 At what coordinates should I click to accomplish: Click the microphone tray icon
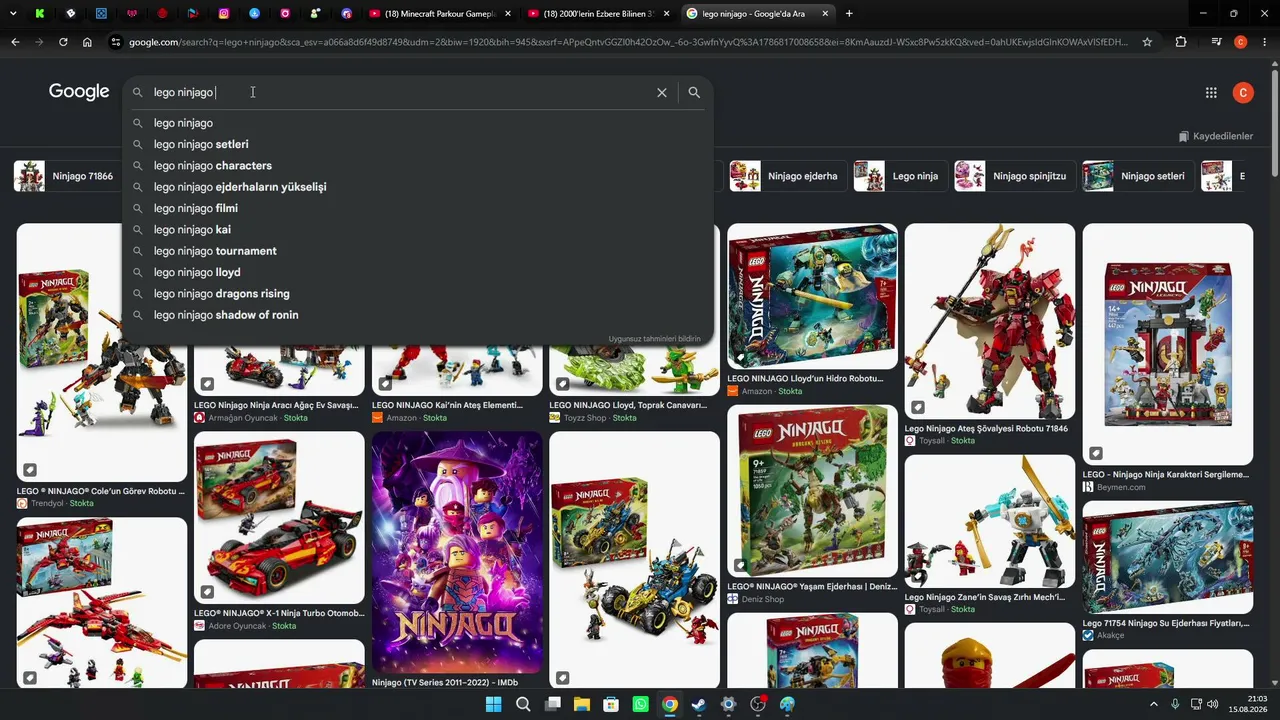pyautogui.click(x=1175, y=704)
